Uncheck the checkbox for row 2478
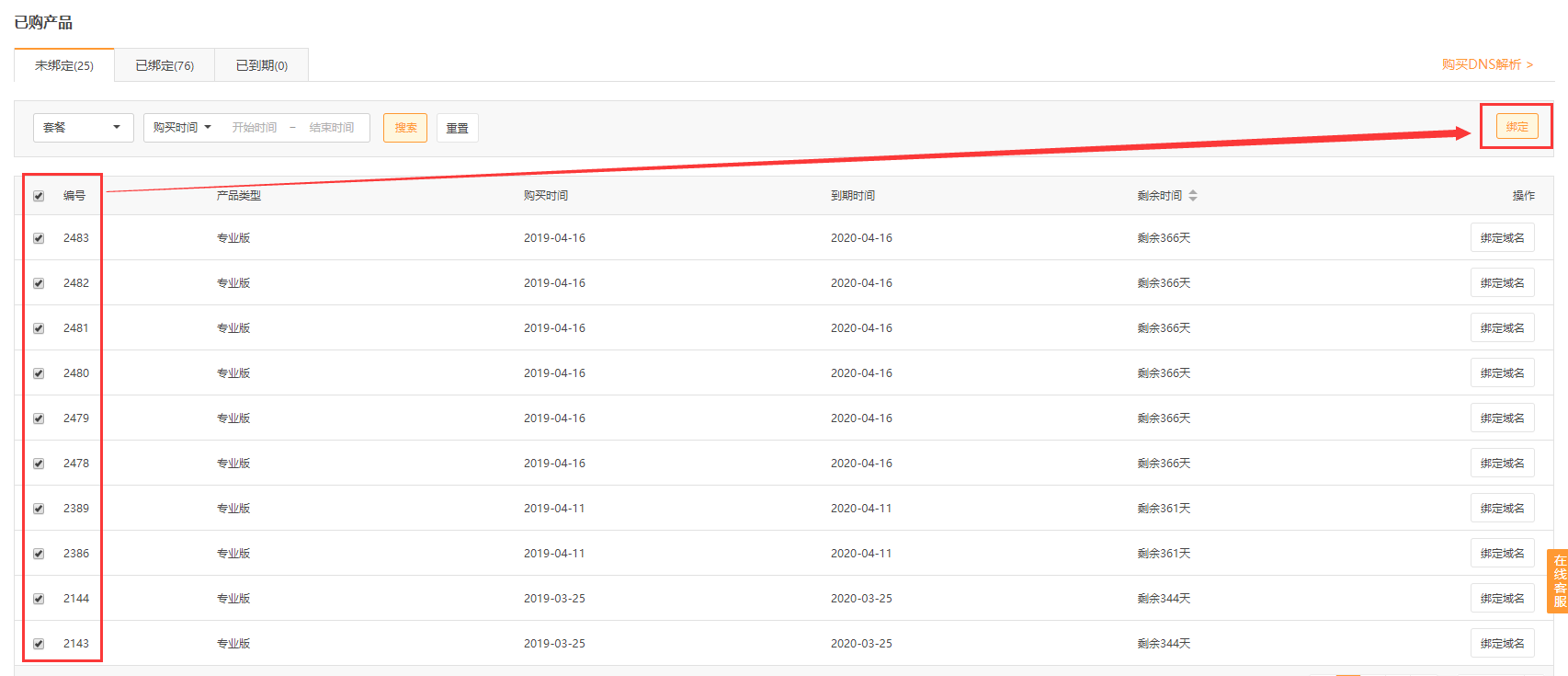 (x=39, y=464)
